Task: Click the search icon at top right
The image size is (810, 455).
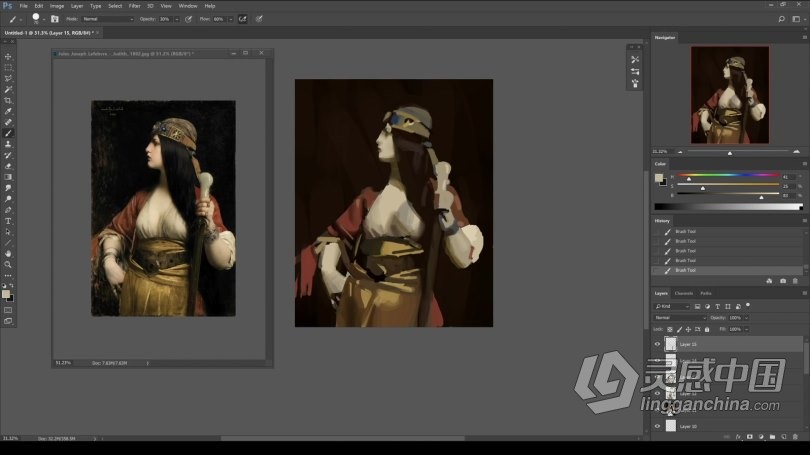Action: coord(782,19)
